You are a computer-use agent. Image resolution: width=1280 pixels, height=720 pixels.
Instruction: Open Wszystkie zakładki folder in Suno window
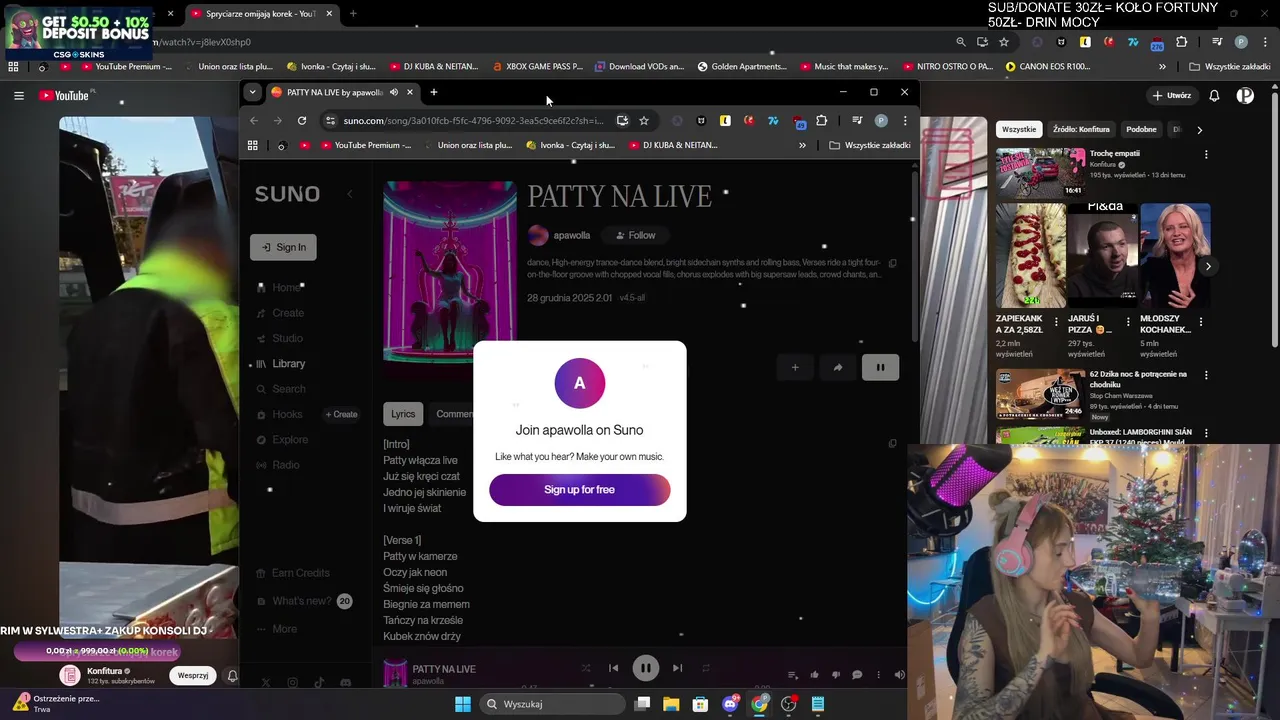[x=870, y=145]
